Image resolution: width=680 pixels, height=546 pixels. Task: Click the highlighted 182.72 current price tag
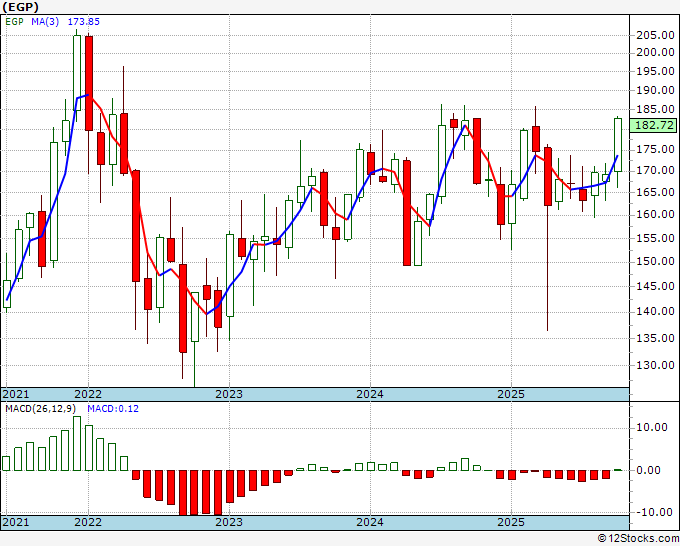coord(654,125)
